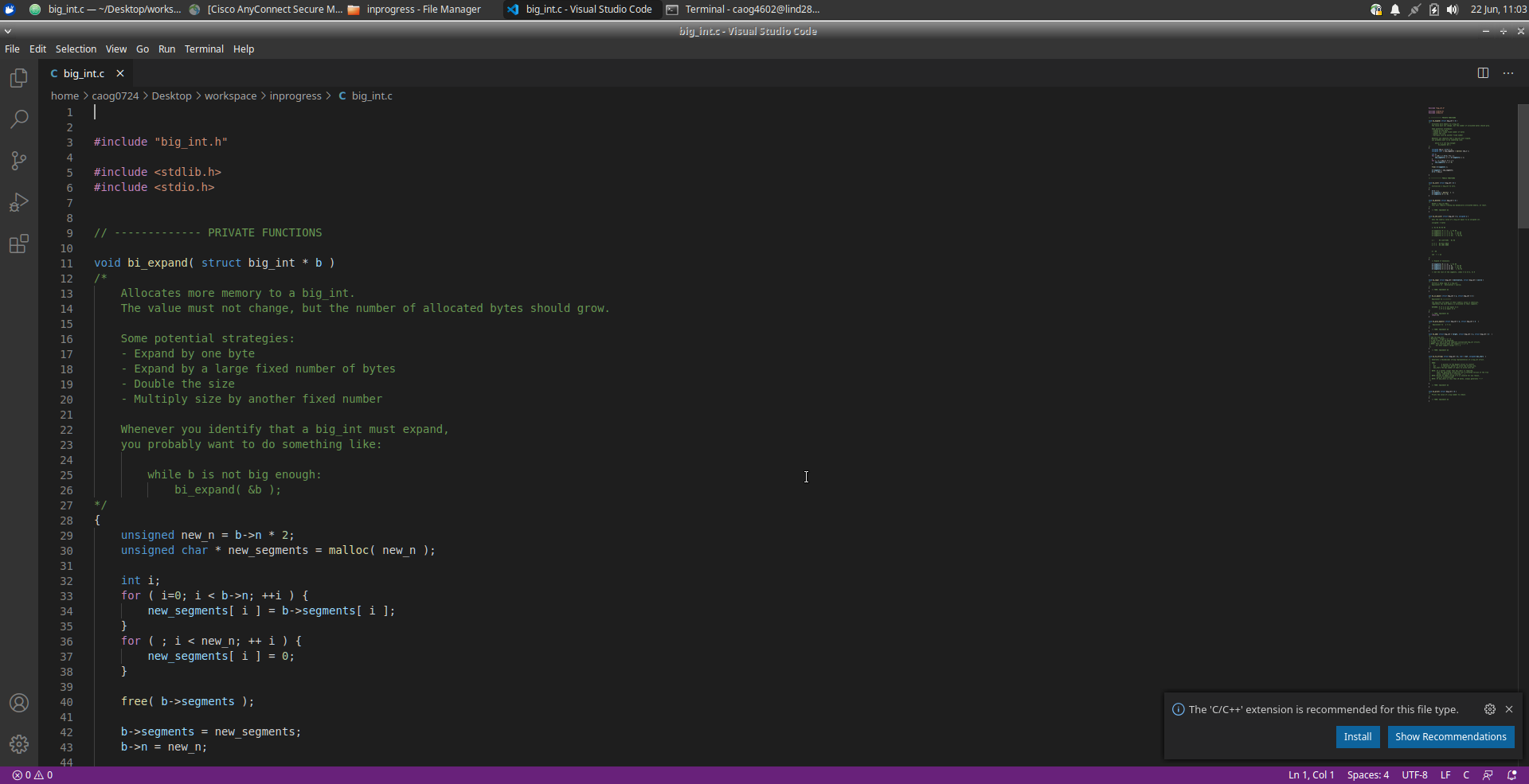The width and height of the screenshot is (1529, 784).
Task: Split the editor to the right
Action: 1483,73
